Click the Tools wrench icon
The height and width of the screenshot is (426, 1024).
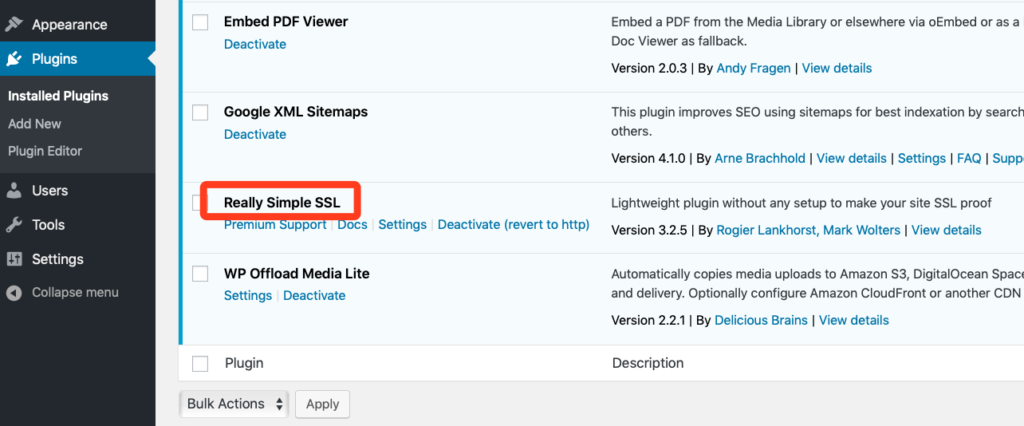click(14, 225)
